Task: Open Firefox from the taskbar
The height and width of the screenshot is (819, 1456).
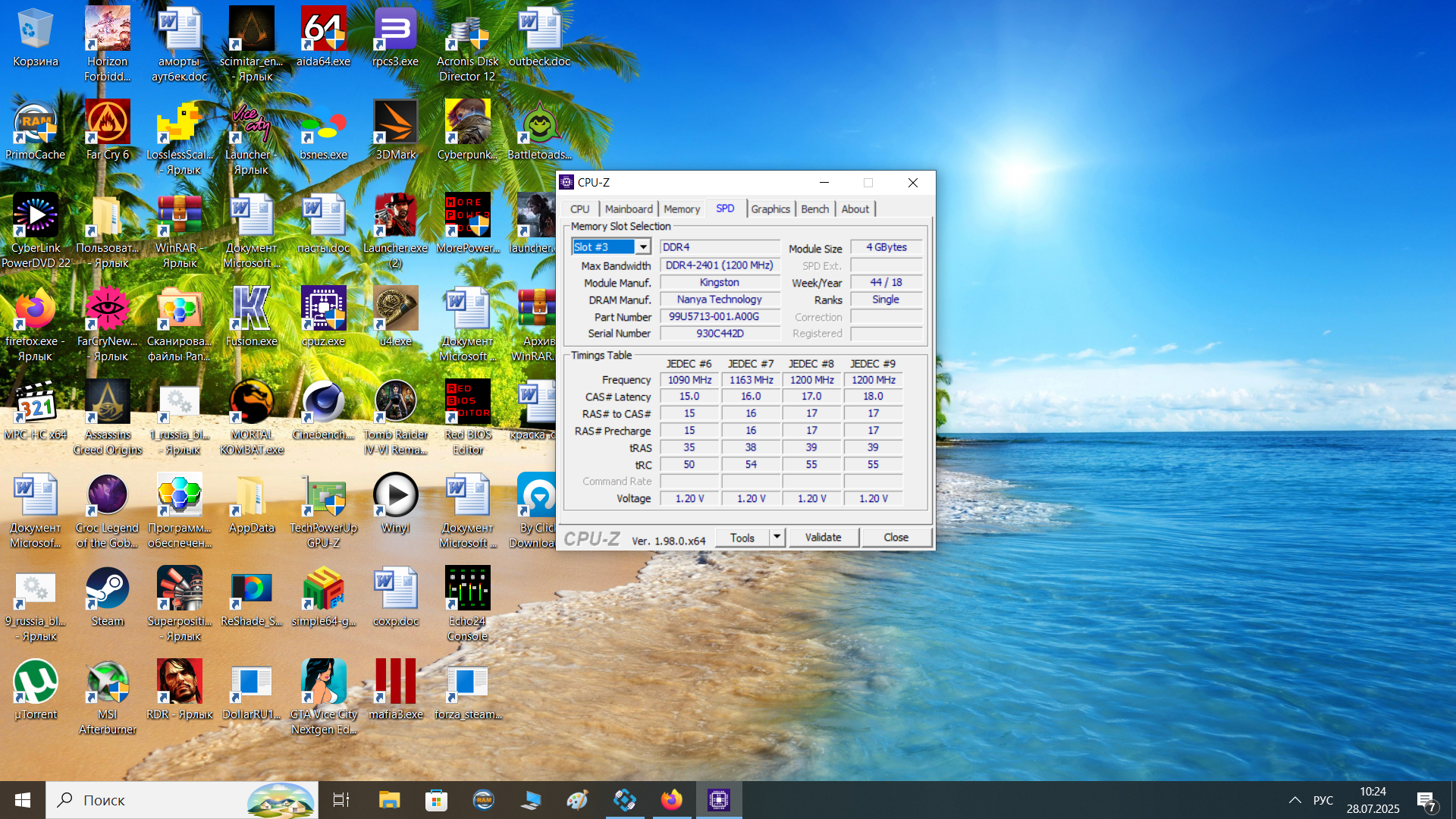Action: click(671, 800)
